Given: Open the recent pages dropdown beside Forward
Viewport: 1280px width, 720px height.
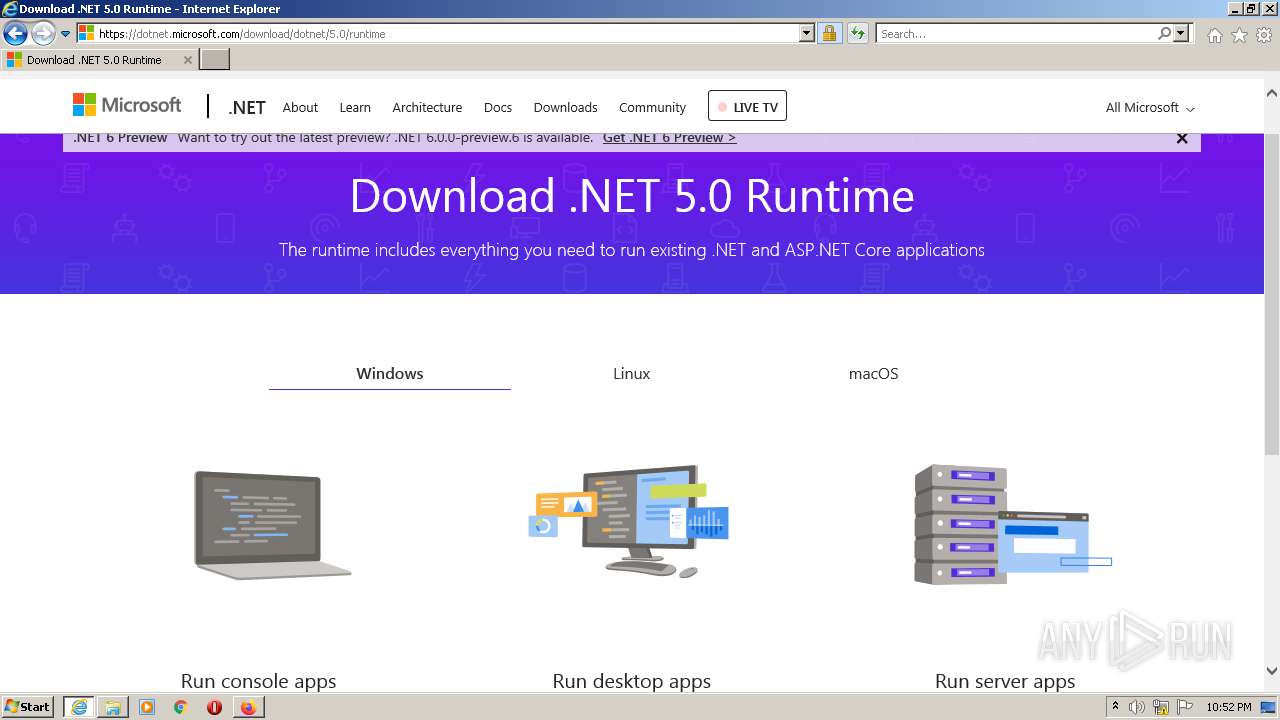Looking at the screenshot, I should click(65, 34).
